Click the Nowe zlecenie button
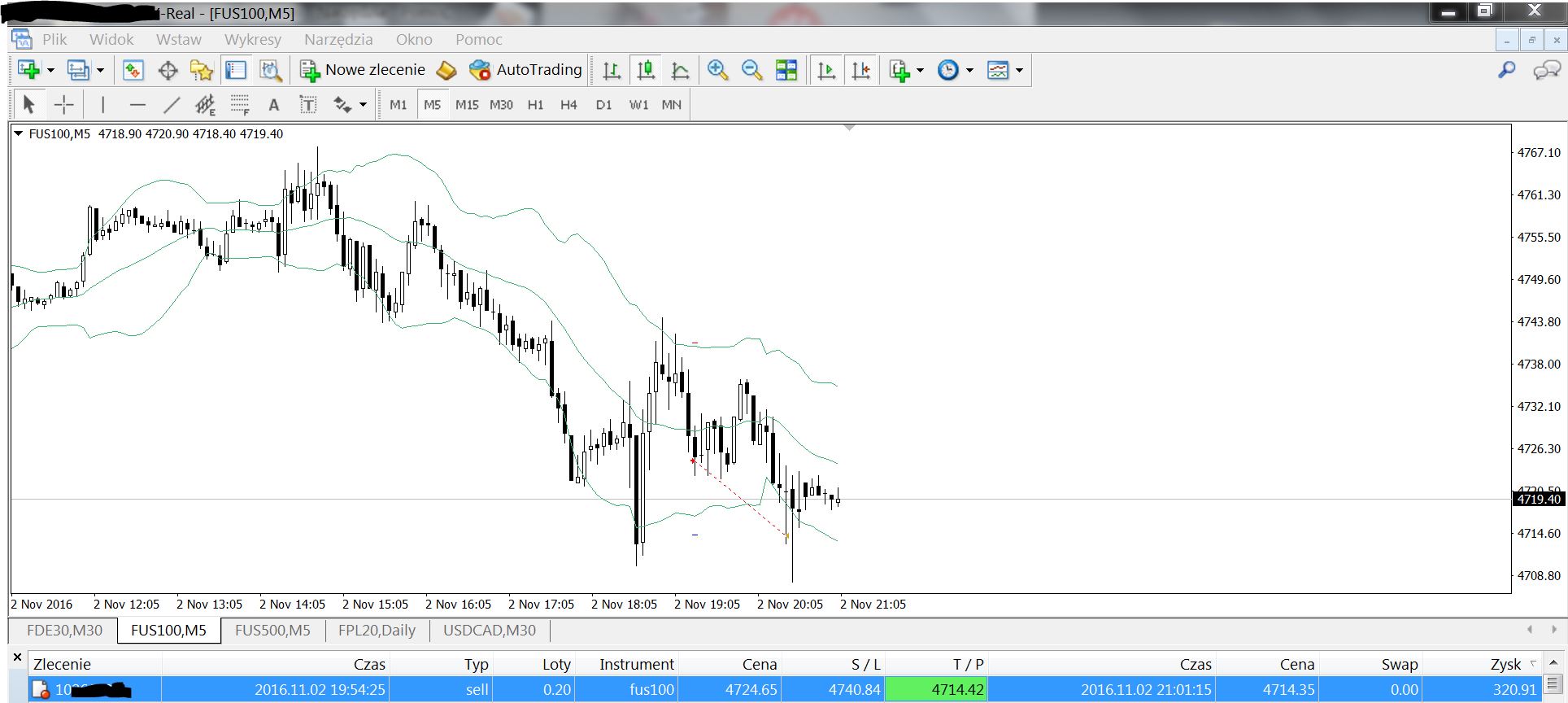 coord(363,70)
